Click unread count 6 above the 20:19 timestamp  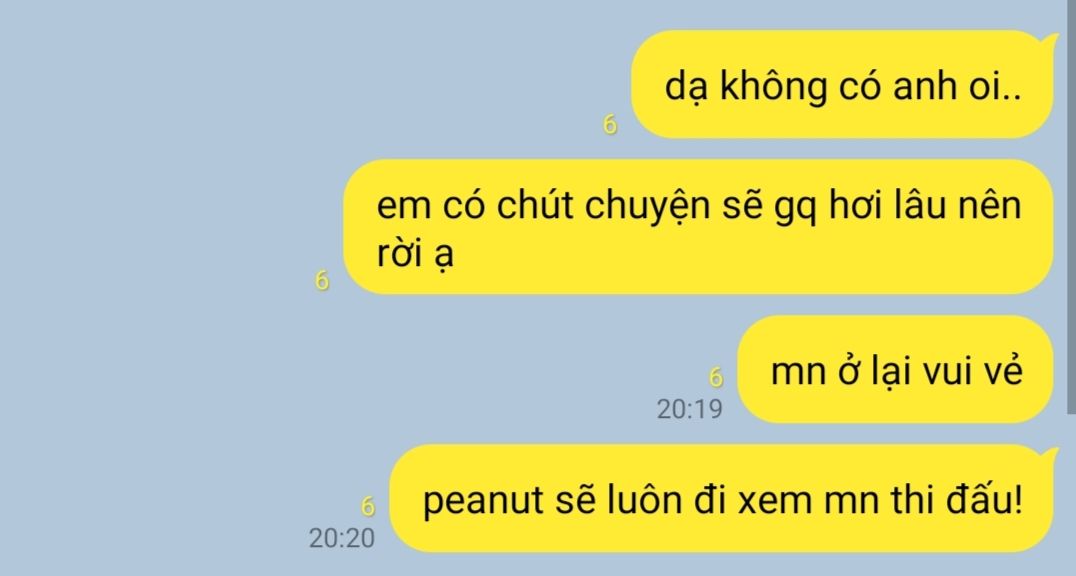pyautogui.click(x=716, y=377)
